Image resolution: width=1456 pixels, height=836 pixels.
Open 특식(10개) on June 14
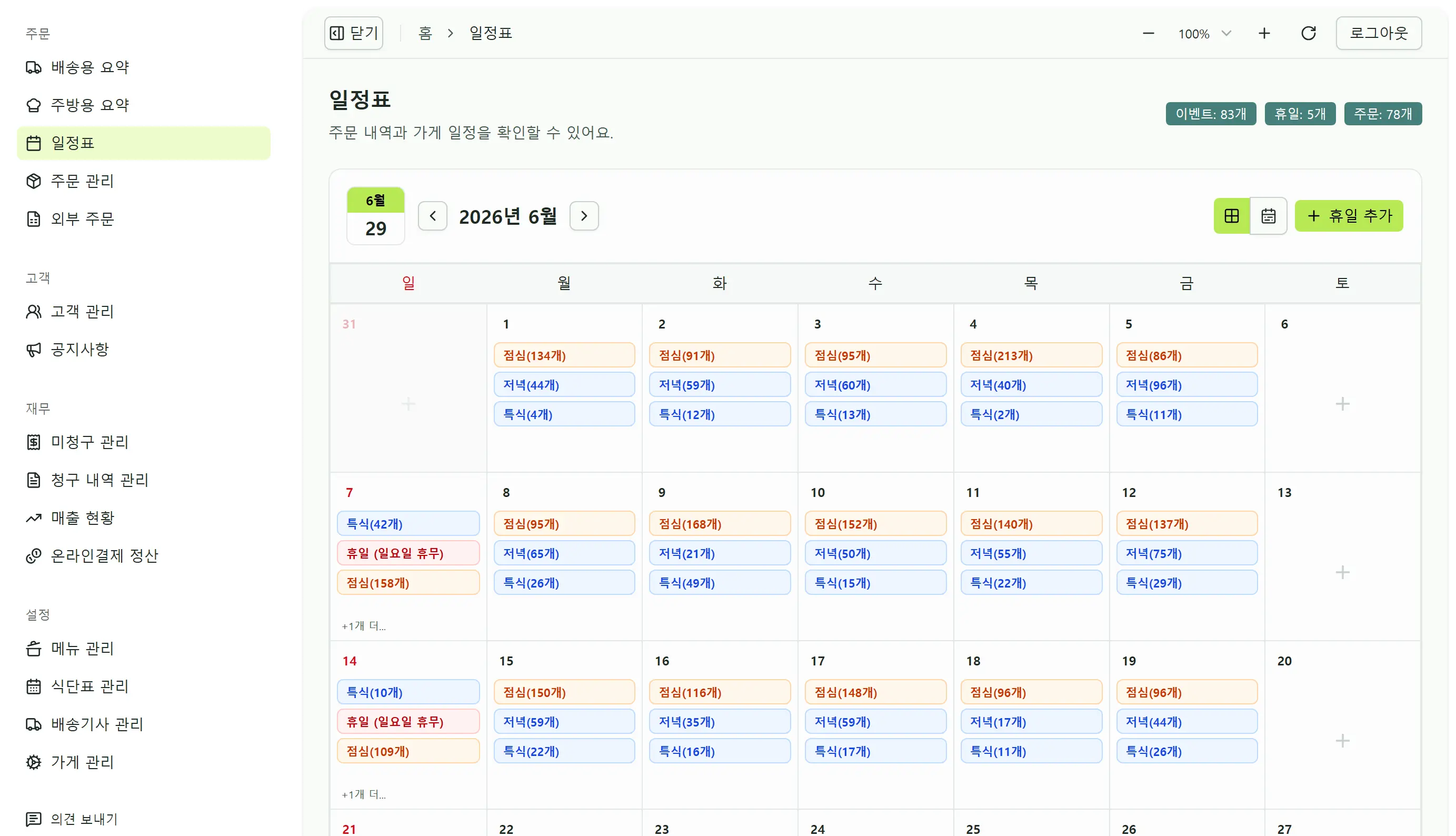(408, 692)
